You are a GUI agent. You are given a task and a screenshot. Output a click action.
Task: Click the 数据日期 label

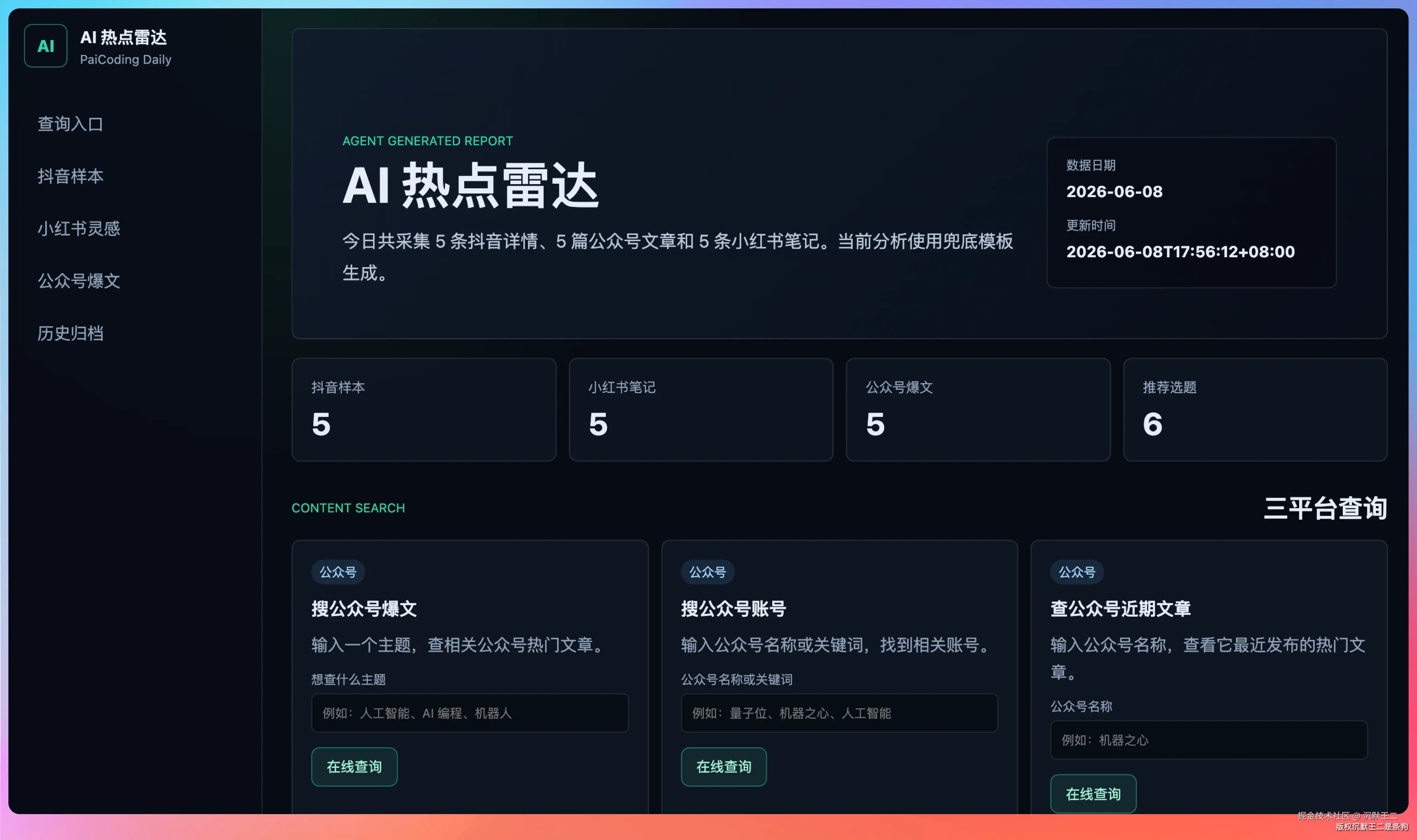1091,165
